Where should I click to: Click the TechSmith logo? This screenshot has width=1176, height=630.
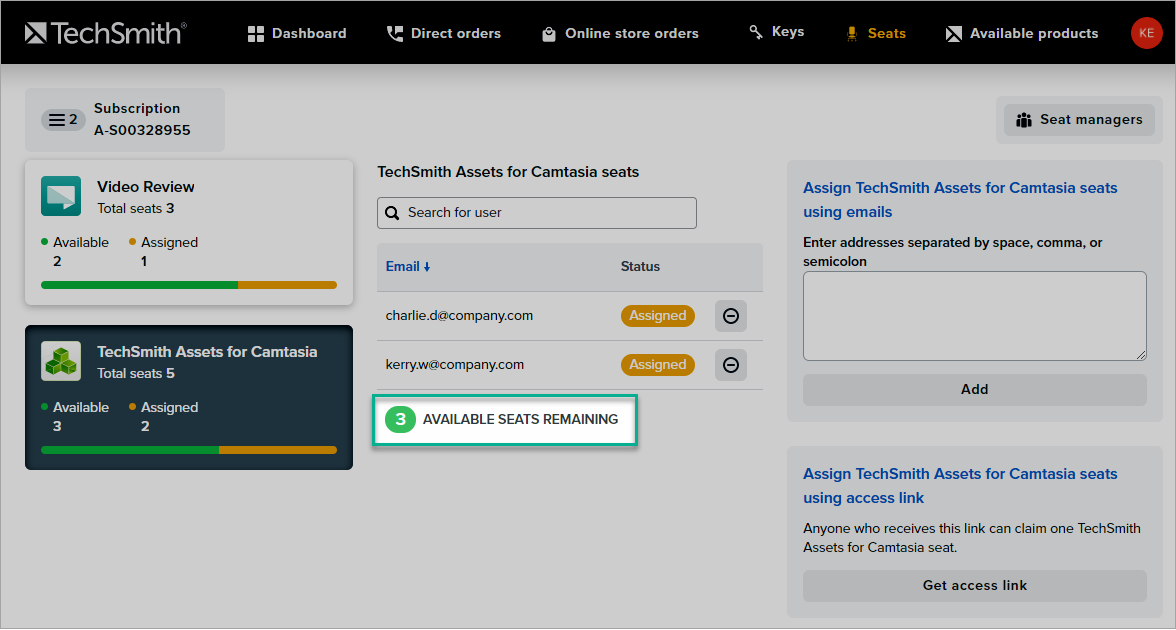click(105, 33)
